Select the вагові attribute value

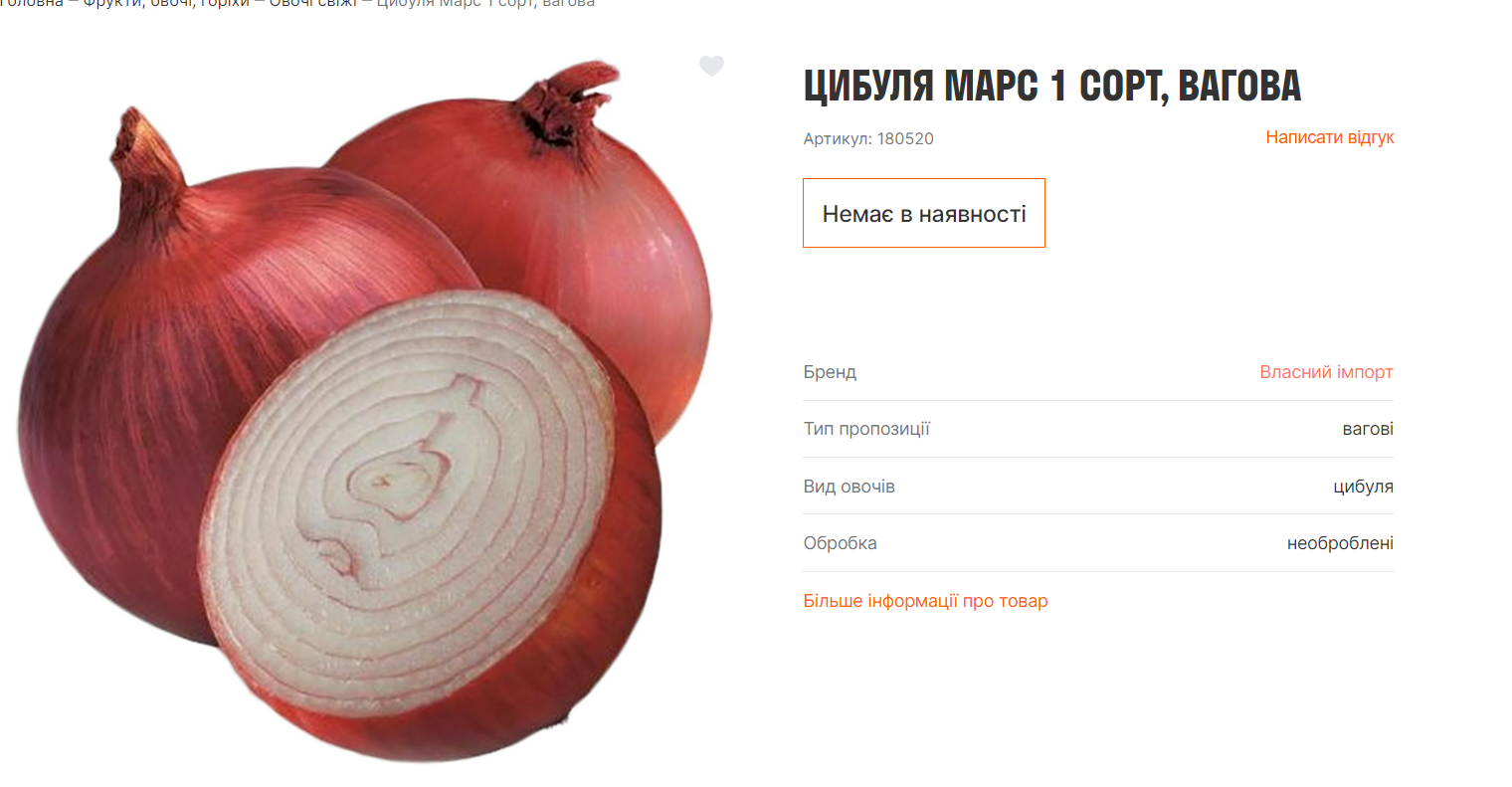(x=1368, y=429)
